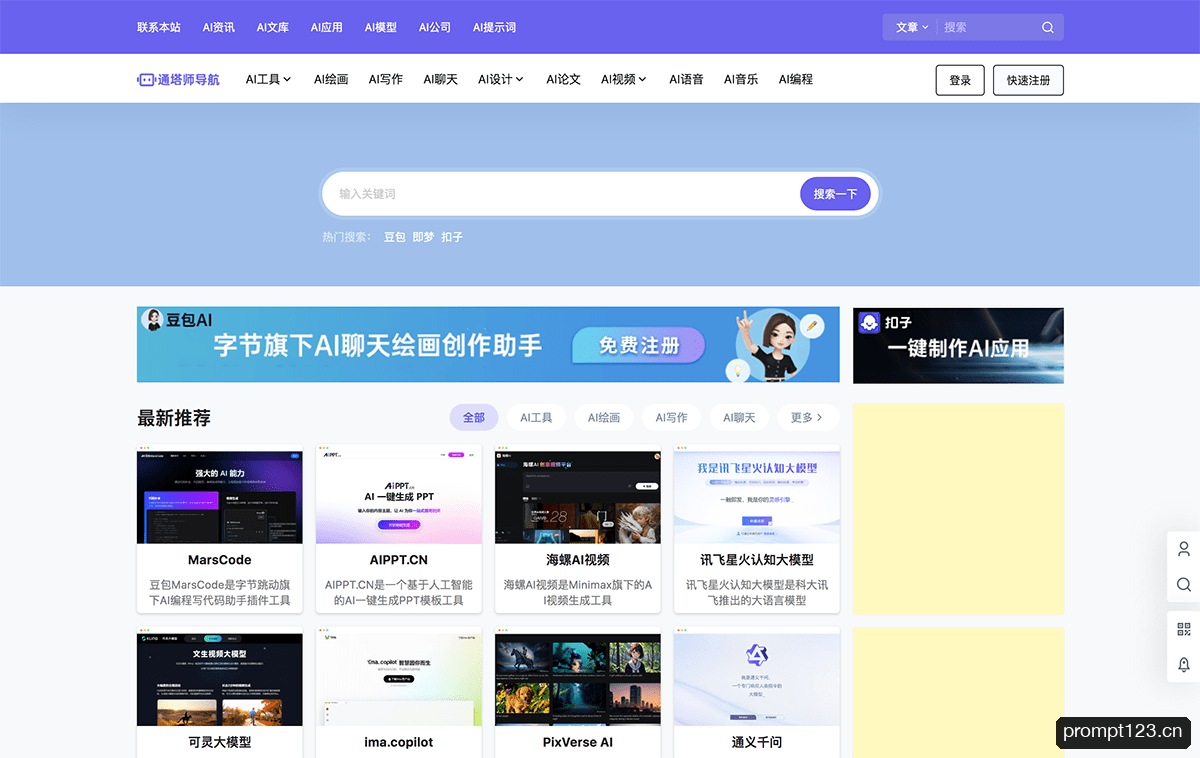
Task: Select the AI聊天 filter tab
Action: [x=739, y=417]
